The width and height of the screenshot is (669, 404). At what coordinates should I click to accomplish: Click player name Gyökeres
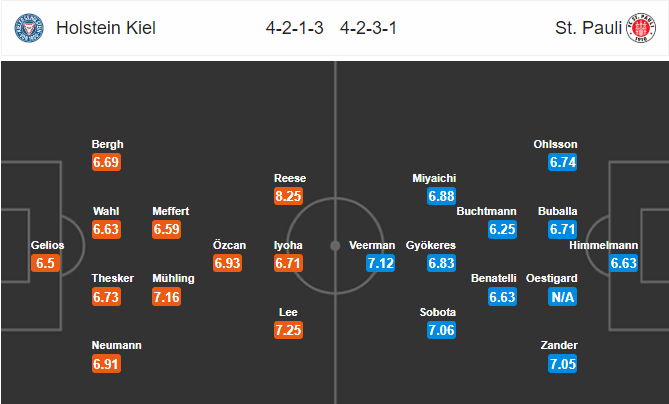[x=430, y=245]
